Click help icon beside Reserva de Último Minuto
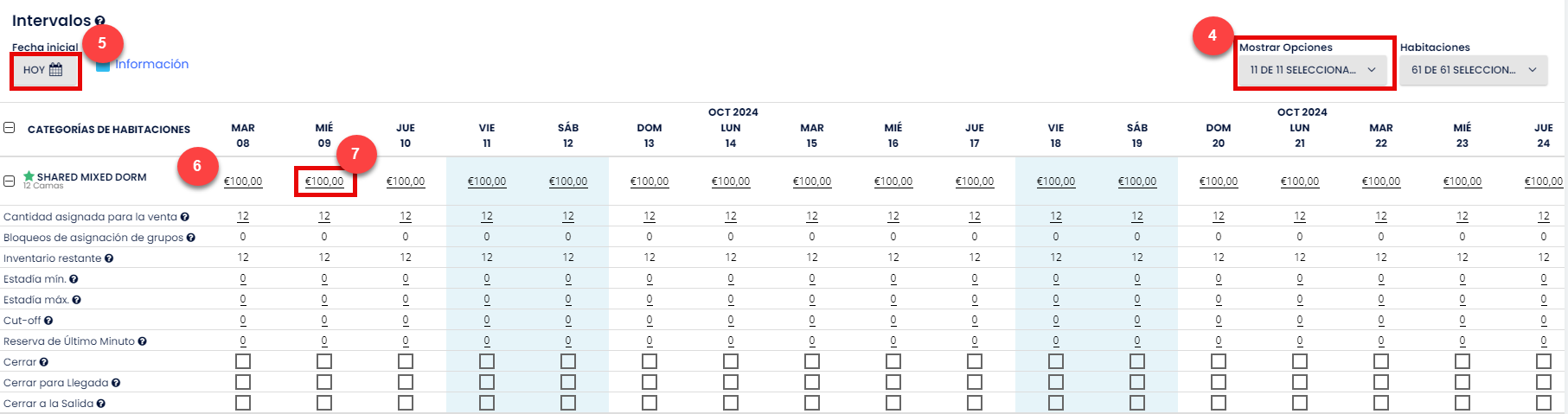 pos(142,341)
